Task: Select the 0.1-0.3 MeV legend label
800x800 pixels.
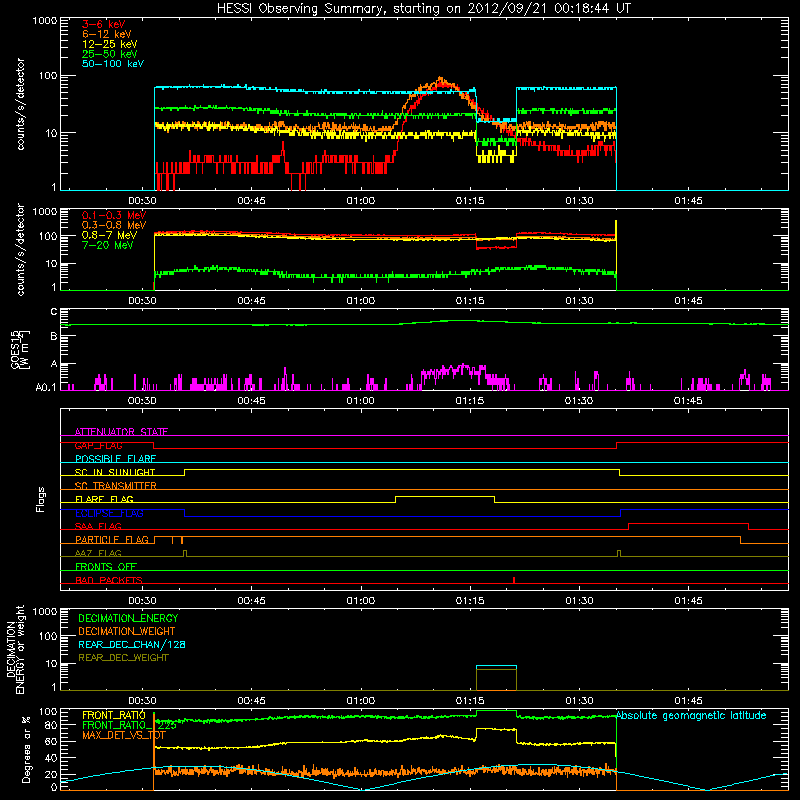Action: point(114,215)
